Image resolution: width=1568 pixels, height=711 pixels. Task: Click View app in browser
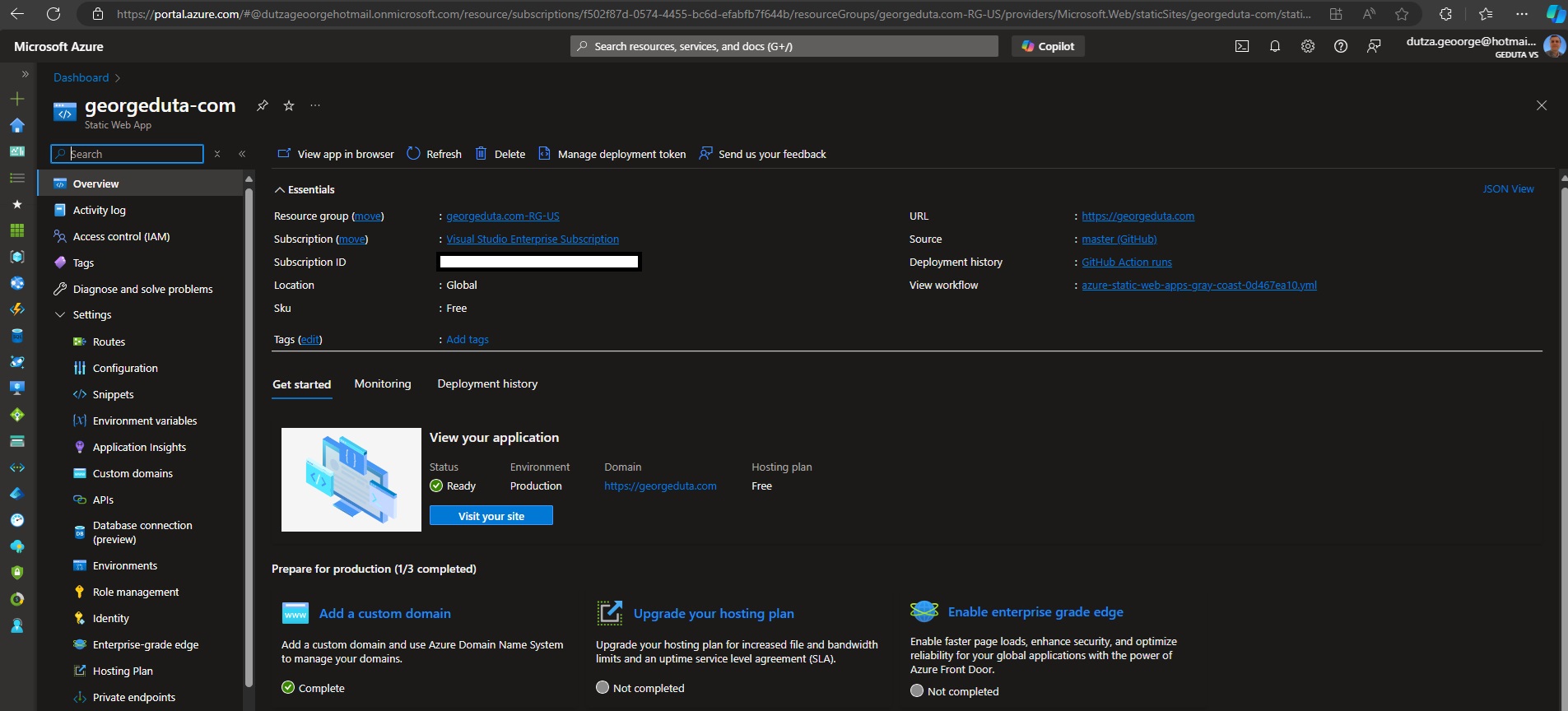click(336, 154)
